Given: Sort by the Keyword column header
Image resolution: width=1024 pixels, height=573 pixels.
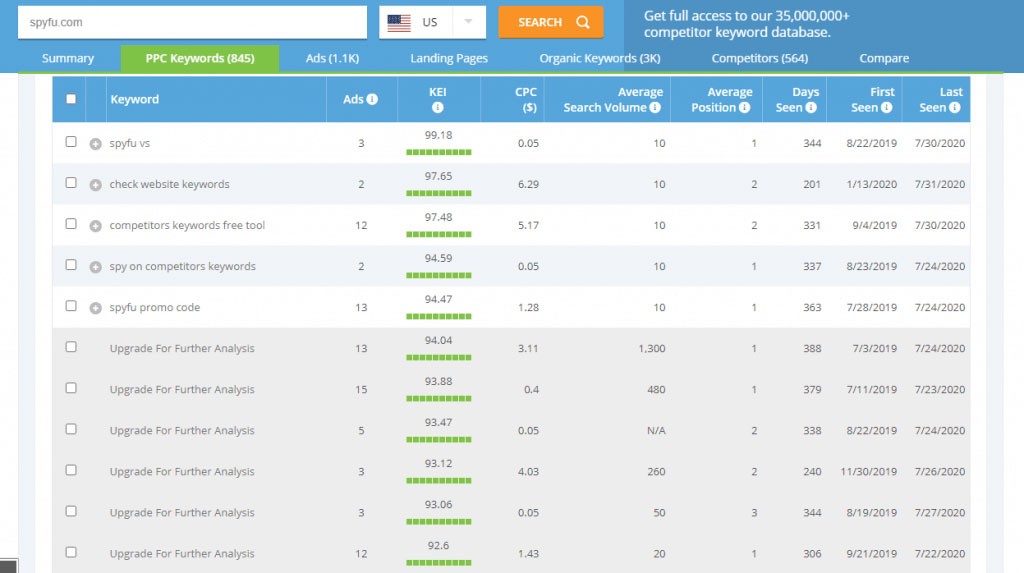Looking at the screenshot, I should [135, 99].
